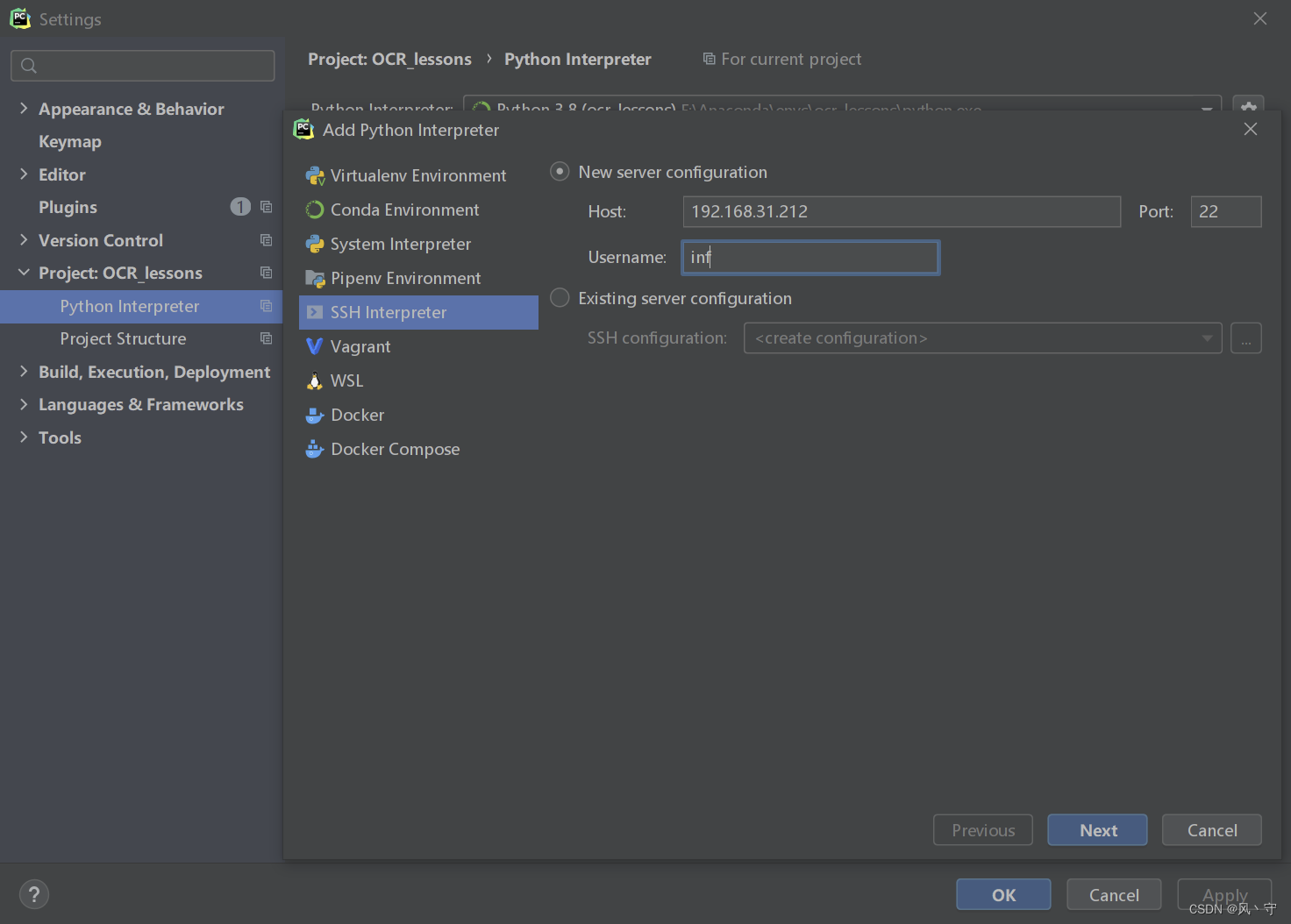This screenshot has height=924, width=1291.
Task: Select the Conda Environment option
Action: click(404, 210)
